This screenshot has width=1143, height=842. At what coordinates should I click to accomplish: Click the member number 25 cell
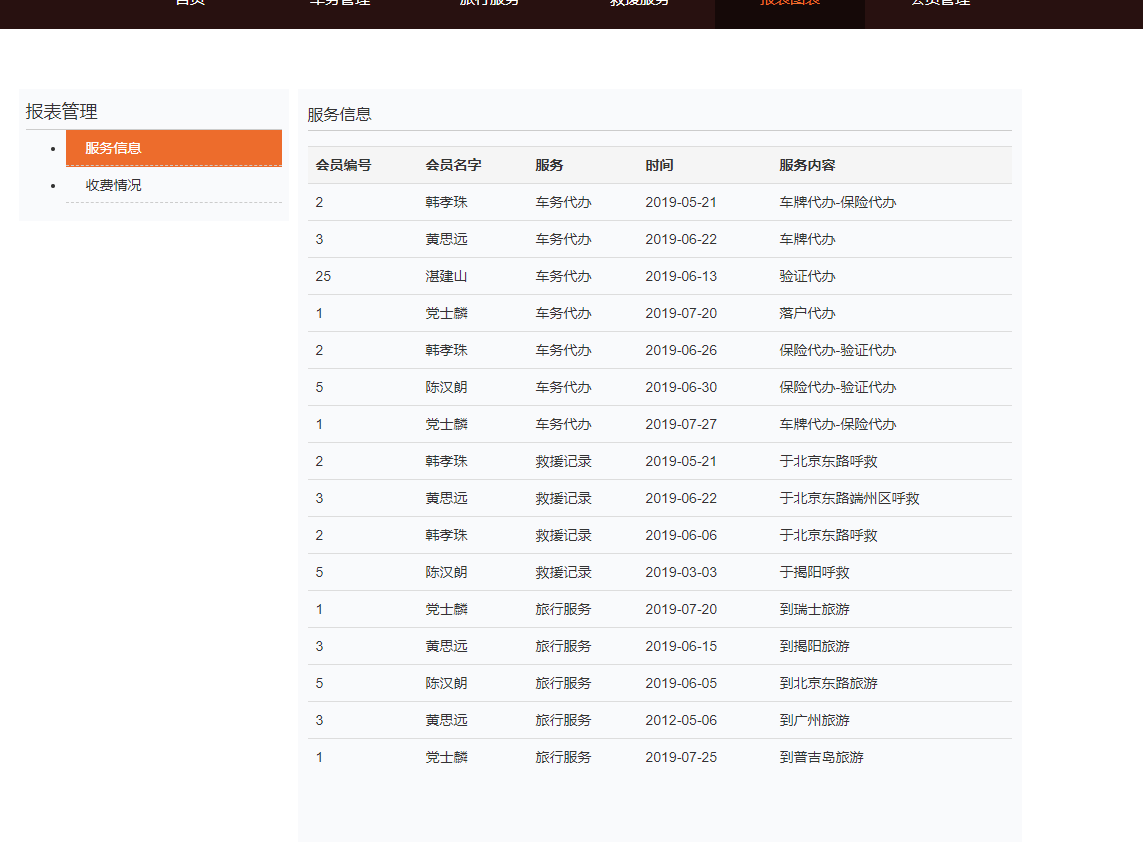point(323,276)
